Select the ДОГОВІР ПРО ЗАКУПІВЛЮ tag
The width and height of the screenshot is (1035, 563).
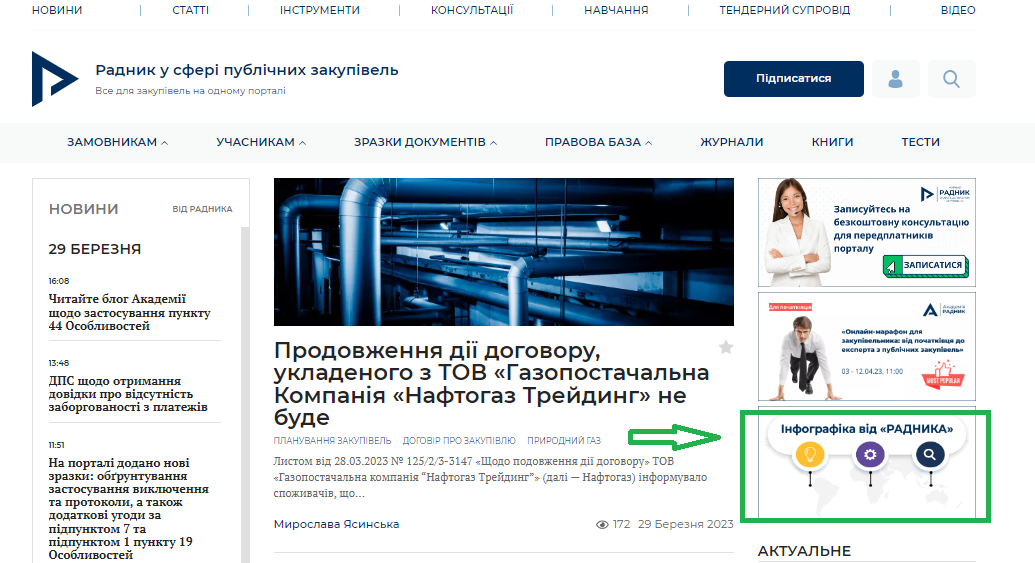click(x=459, y=440)
